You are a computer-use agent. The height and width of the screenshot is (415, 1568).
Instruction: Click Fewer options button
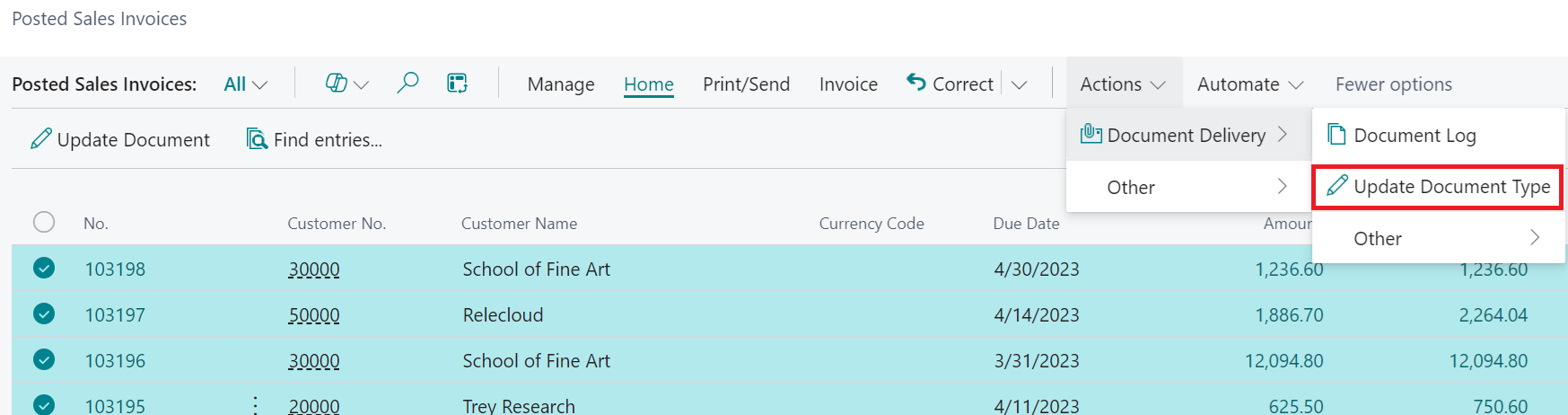click(x=1393, y=84)
